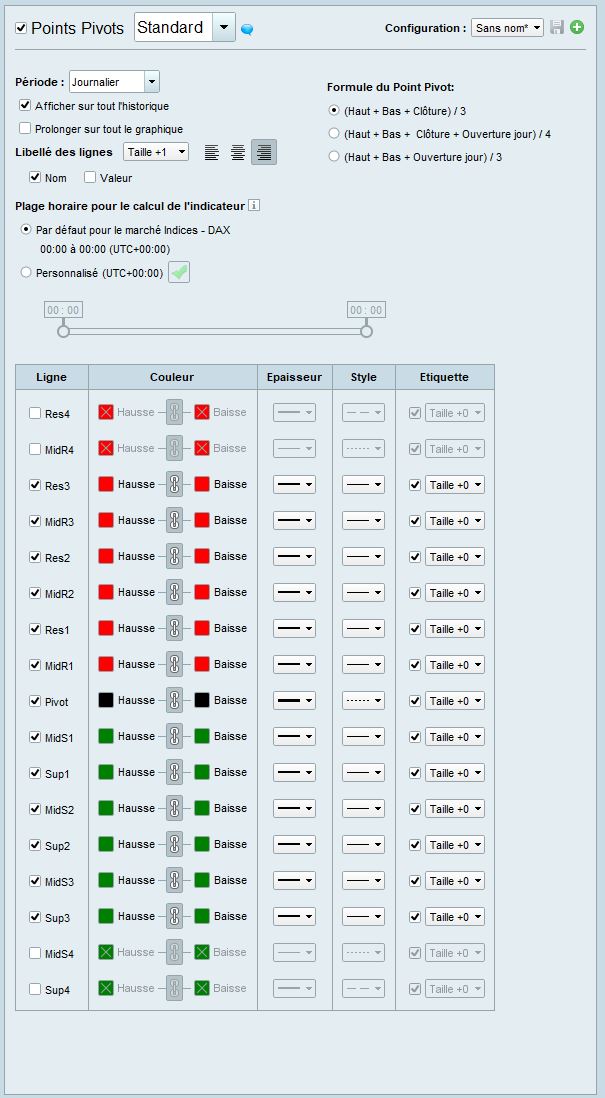The width and height of the screenshot is (605, 1098).
Task: Select formula (Haut + Bas + Clôture + Ouverture jour) / 4
Action: [x=334, y=133]
